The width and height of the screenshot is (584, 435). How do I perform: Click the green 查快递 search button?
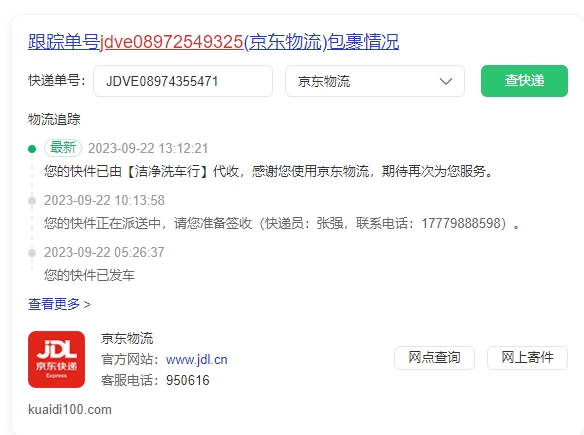(x=524, y=81)
